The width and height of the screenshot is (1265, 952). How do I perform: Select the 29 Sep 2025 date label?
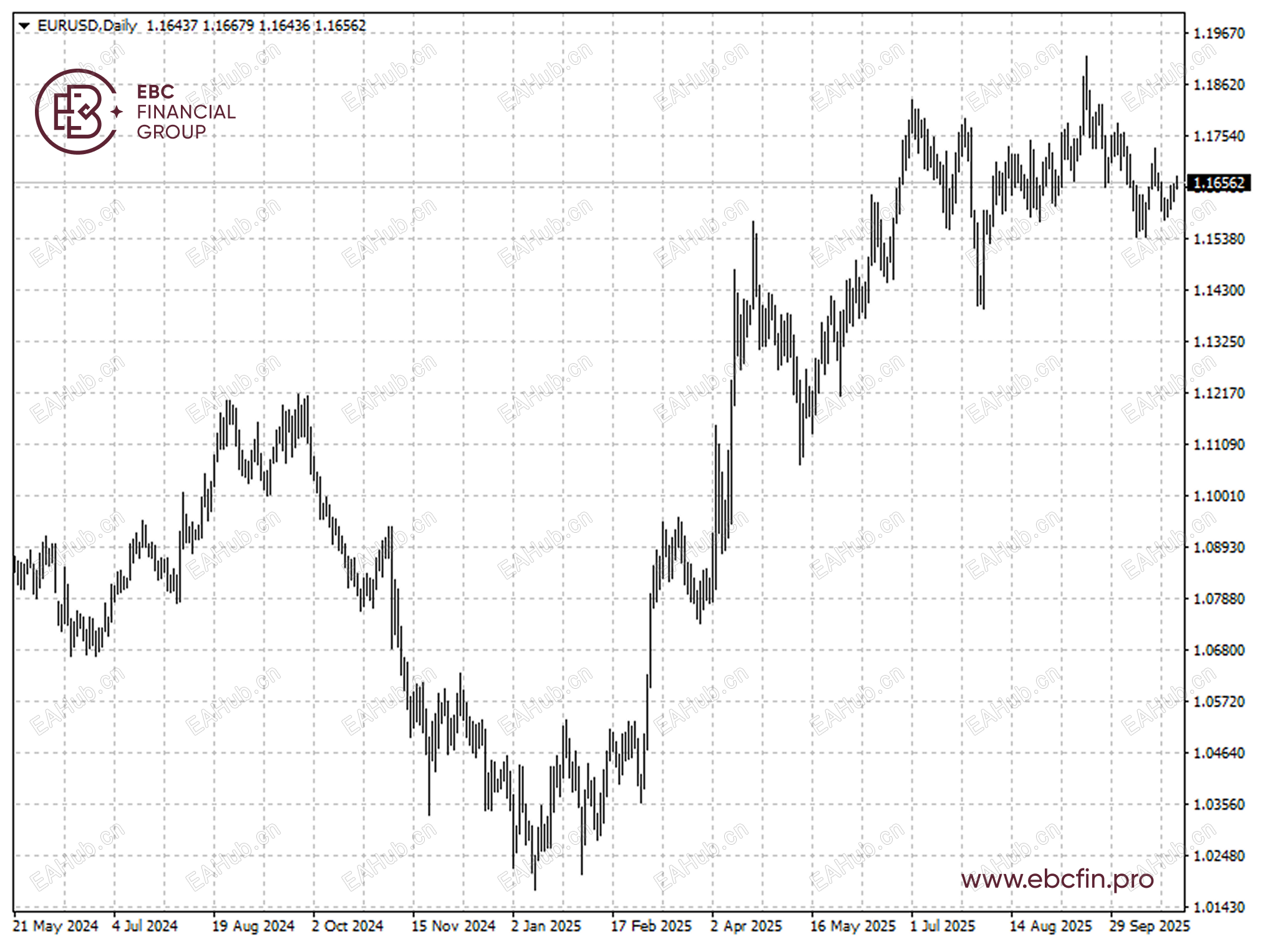1149,926
